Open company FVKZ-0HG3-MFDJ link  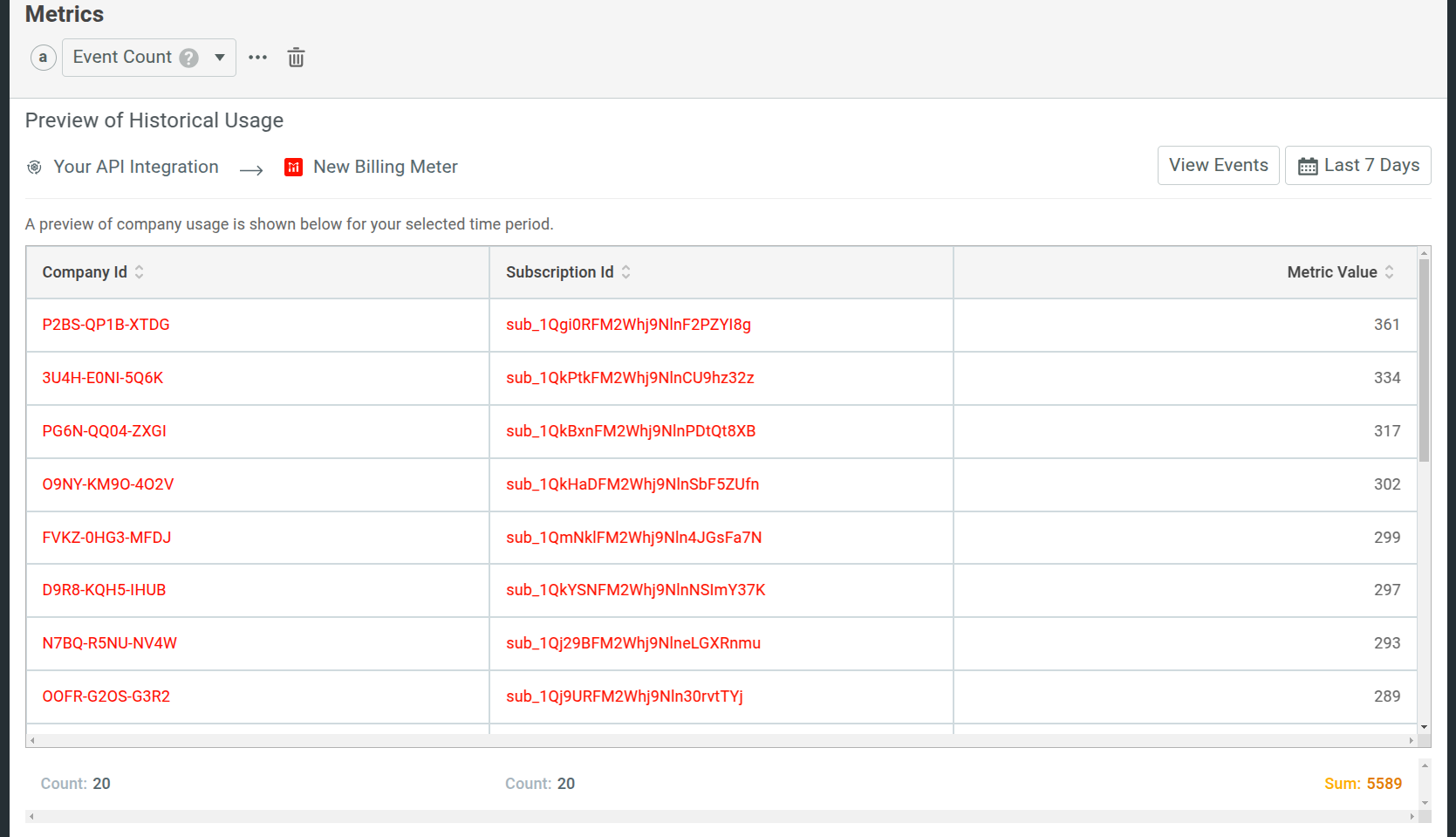click(x=106, y=538)
